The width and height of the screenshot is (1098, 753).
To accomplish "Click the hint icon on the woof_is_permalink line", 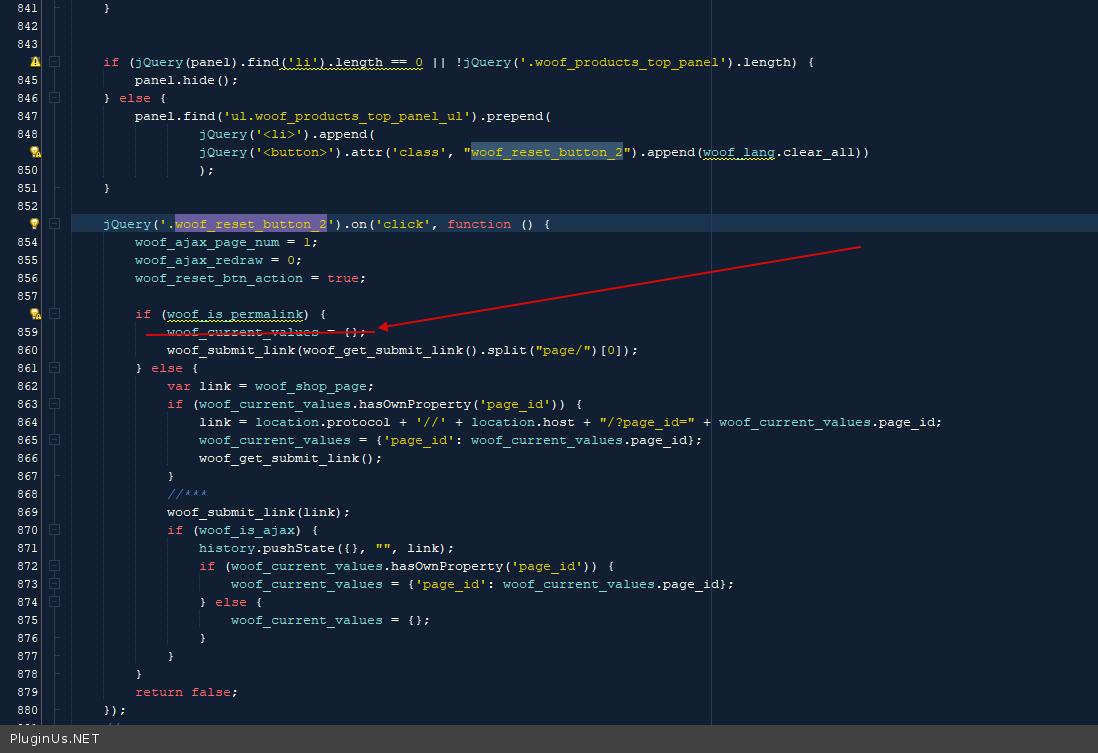I will tap(35, 314).
